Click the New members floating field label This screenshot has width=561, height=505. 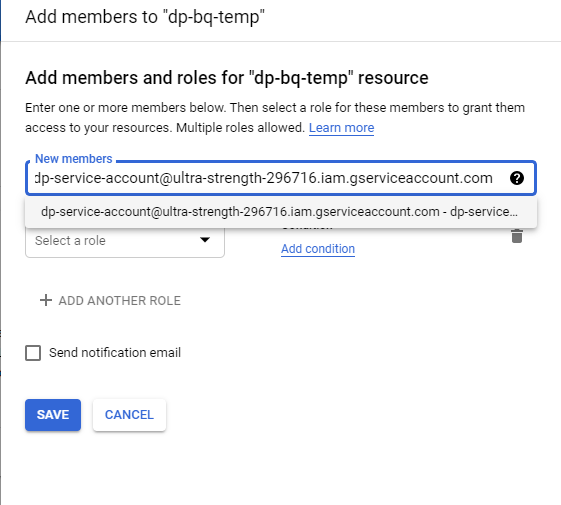coord(74,159)
